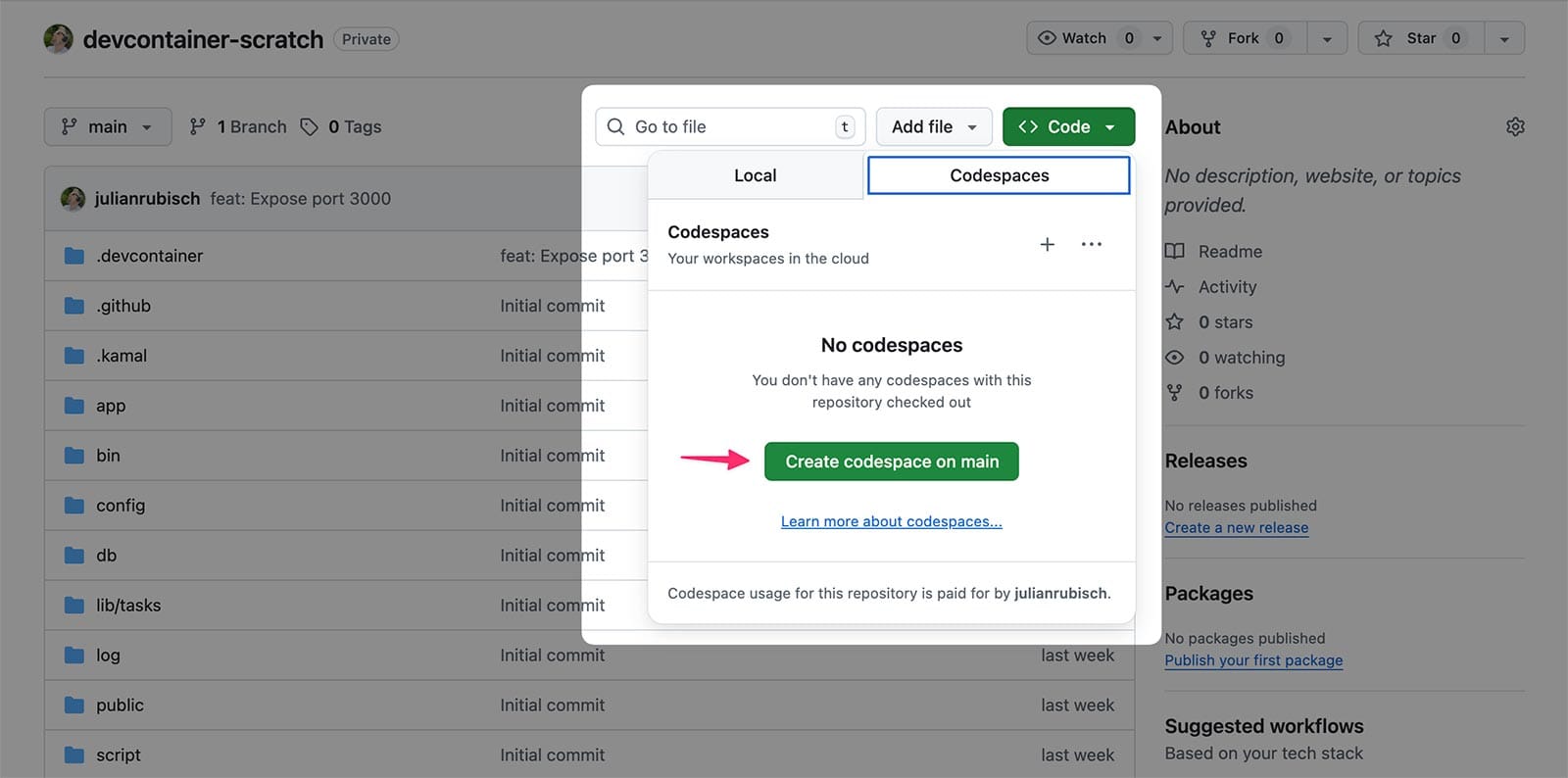Click the Readme book icon
The image size is (1568, 778).
[1174, 252]
